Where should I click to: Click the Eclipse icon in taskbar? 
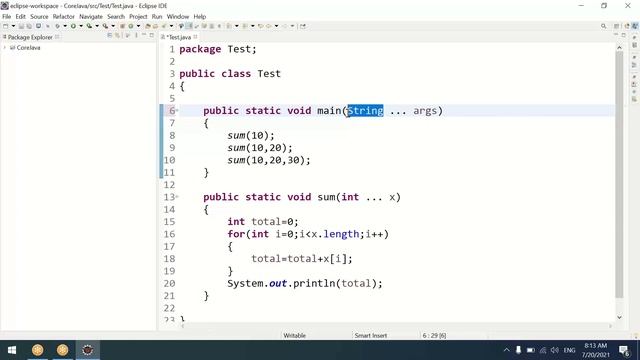pyautogui.click(x=87, y=350)
